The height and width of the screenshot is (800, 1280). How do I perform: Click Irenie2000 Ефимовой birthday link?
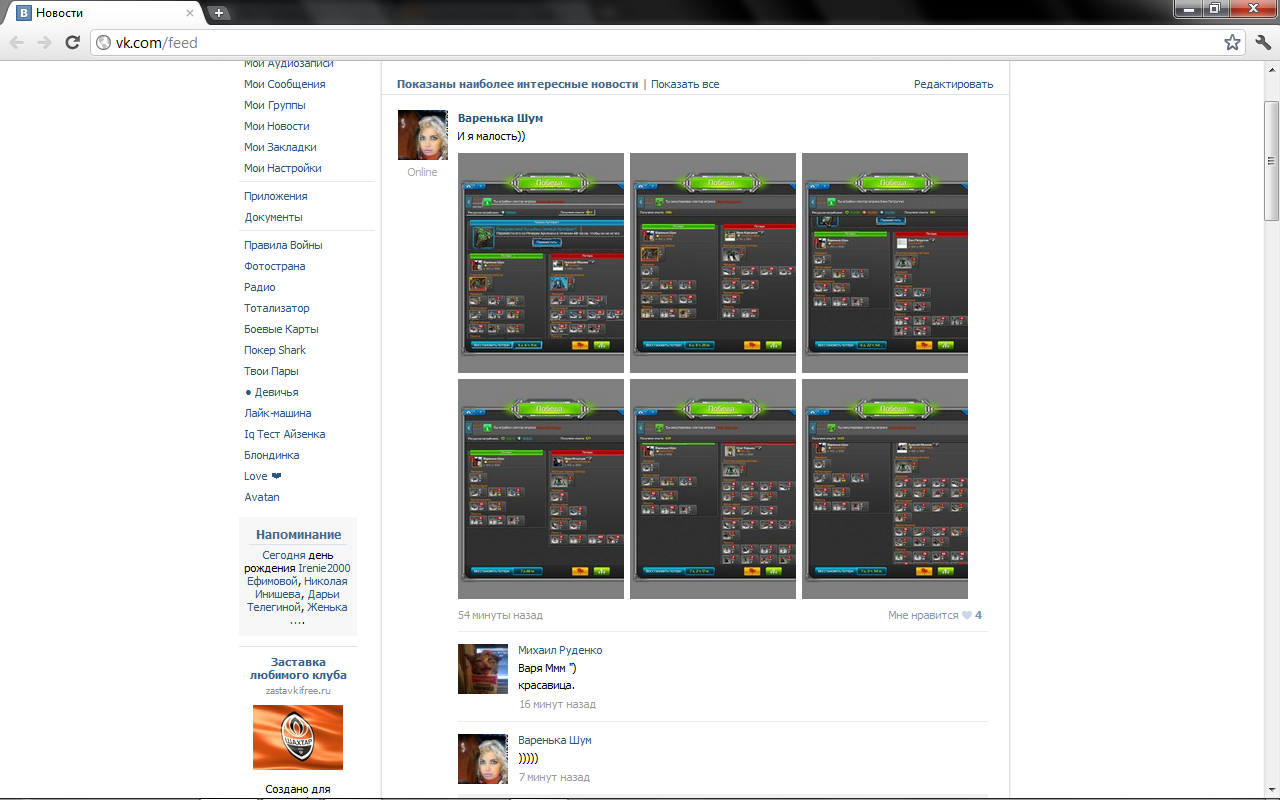[x=298, y=574]
